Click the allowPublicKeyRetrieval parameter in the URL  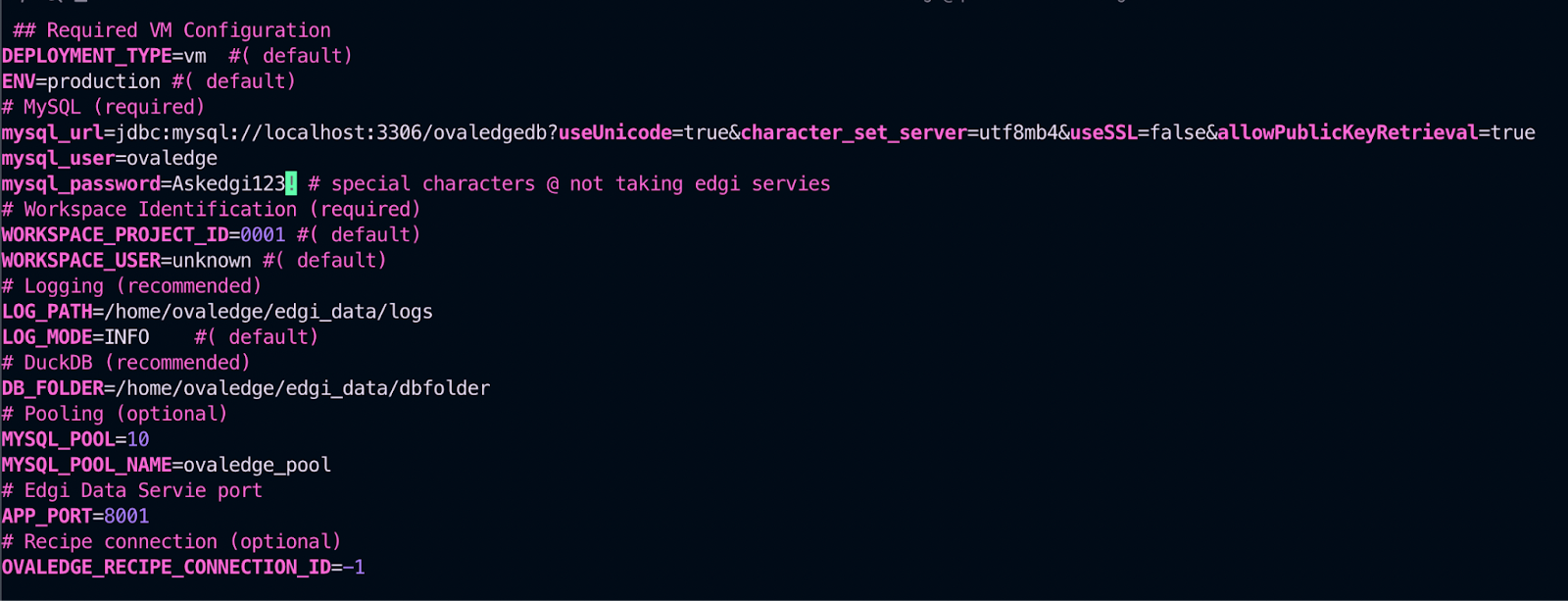tap(1347, 132)
